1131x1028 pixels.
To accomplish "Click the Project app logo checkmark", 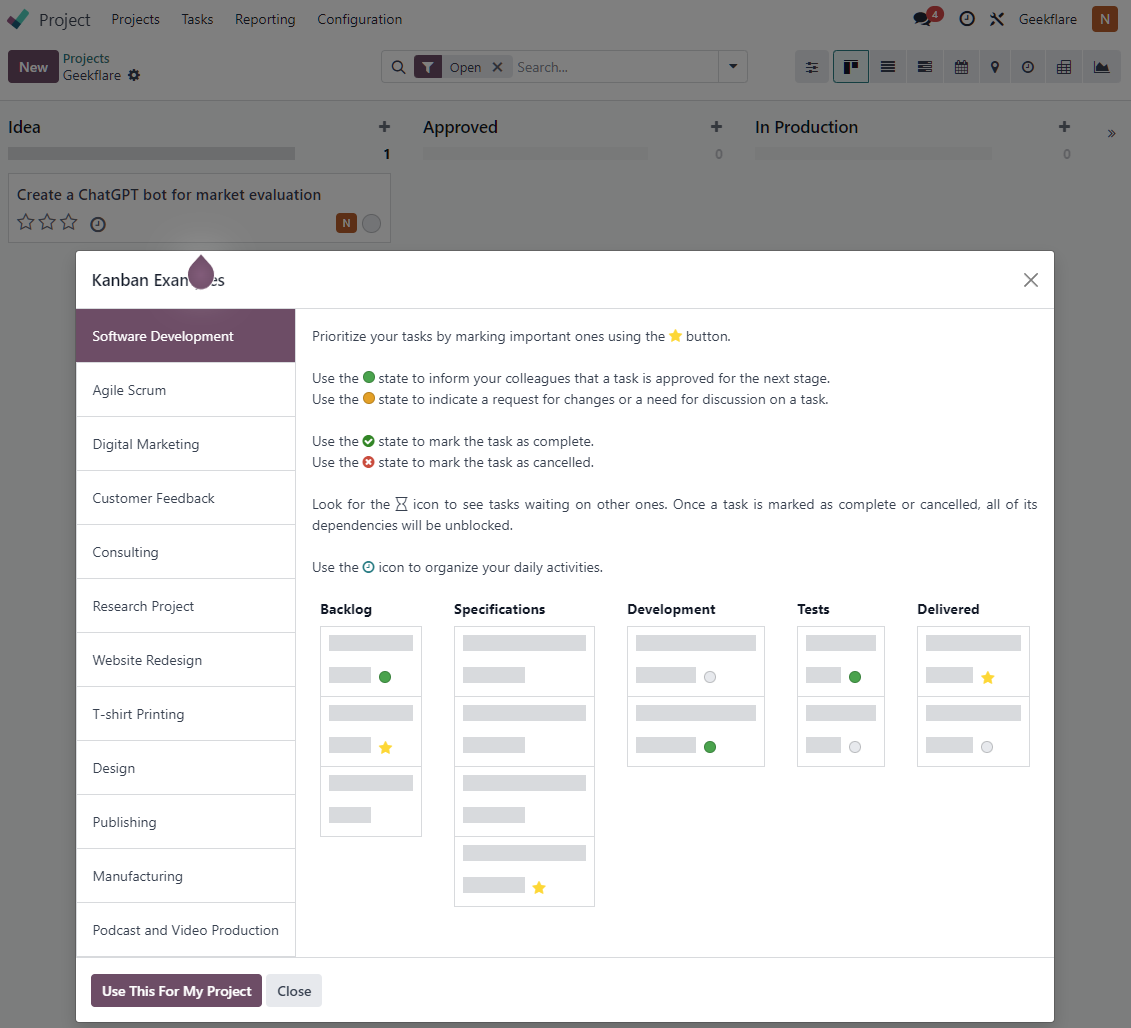I will pyautogui.click(x=18, y=19).
